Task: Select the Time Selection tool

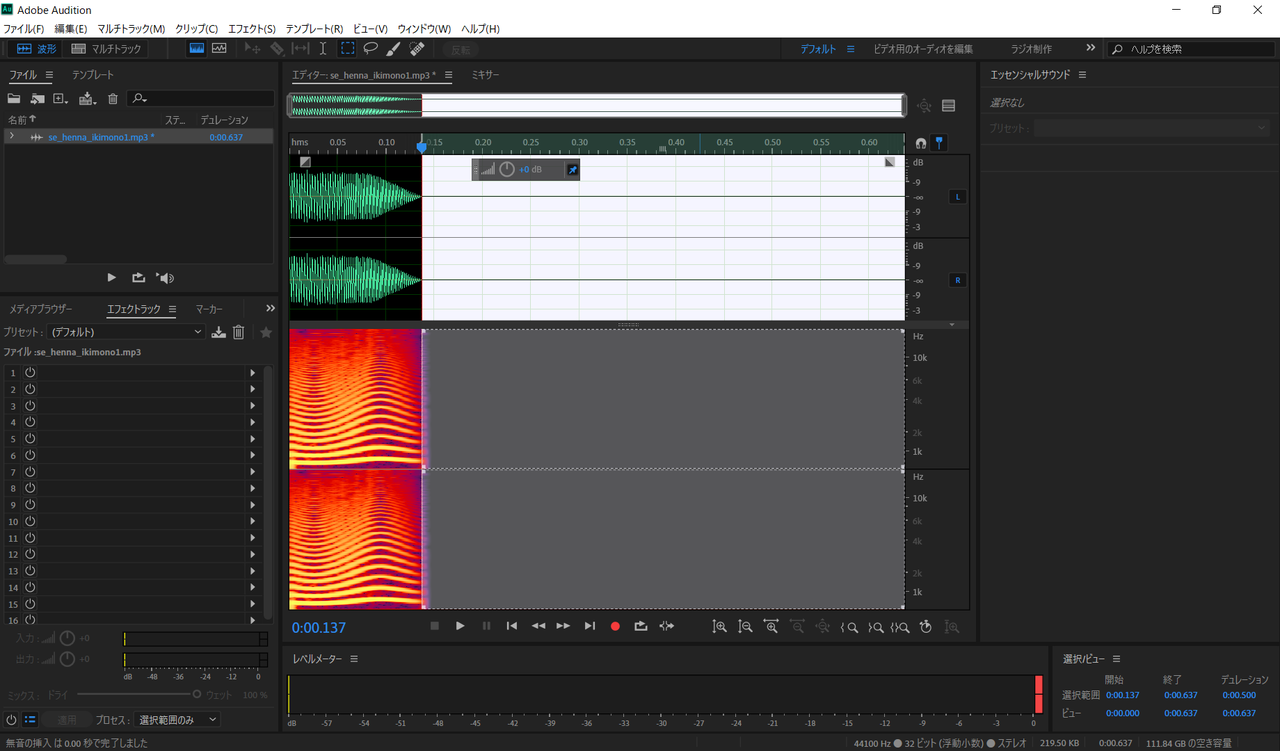Action: pos(323,48)
